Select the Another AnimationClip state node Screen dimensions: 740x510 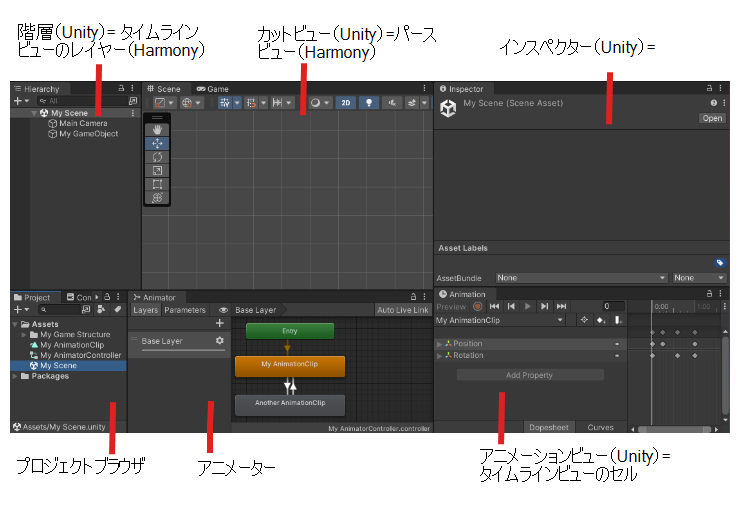pyautogui.click(x=290, y=405)
